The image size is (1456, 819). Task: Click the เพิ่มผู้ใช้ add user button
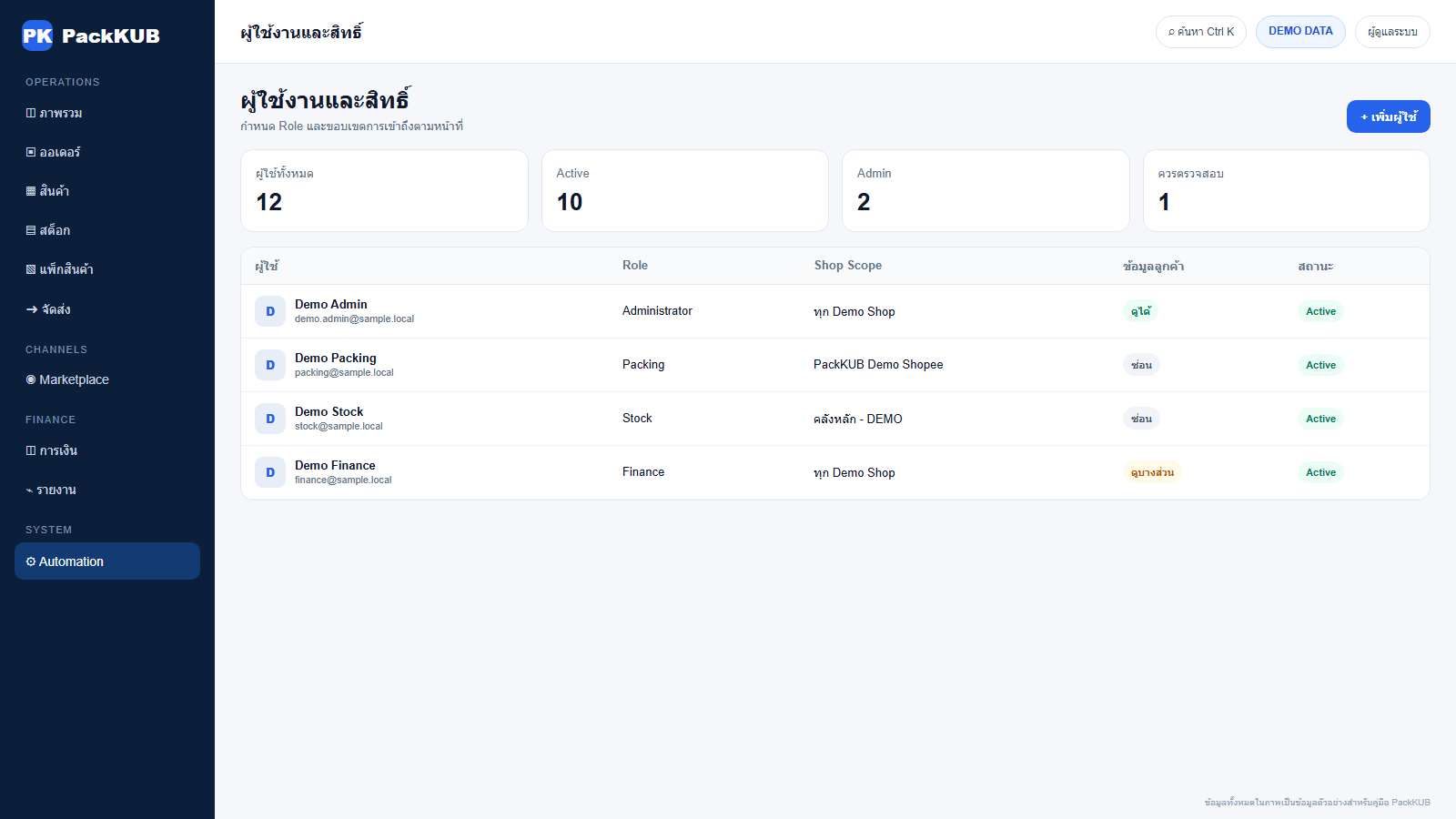(1389, 116)
